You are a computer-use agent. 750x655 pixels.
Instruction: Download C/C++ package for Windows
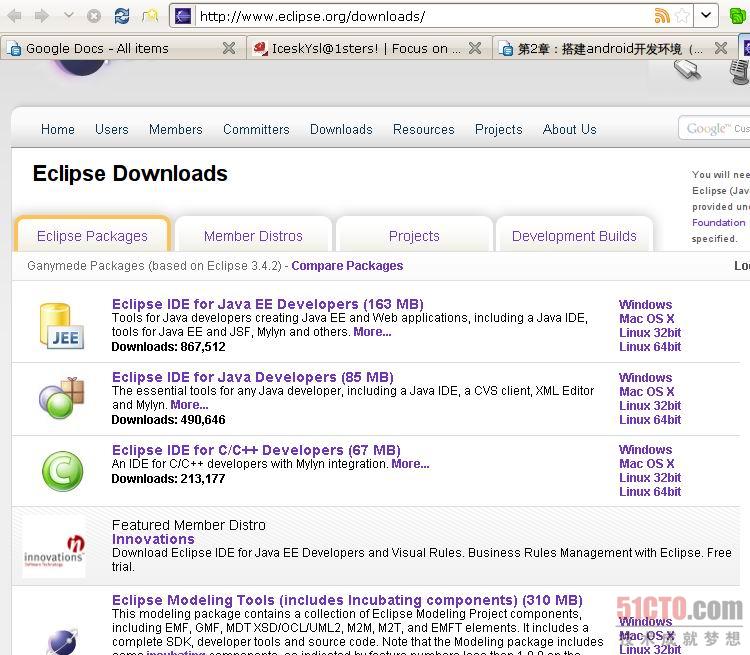pyautogui.click(x=645, y=449)
